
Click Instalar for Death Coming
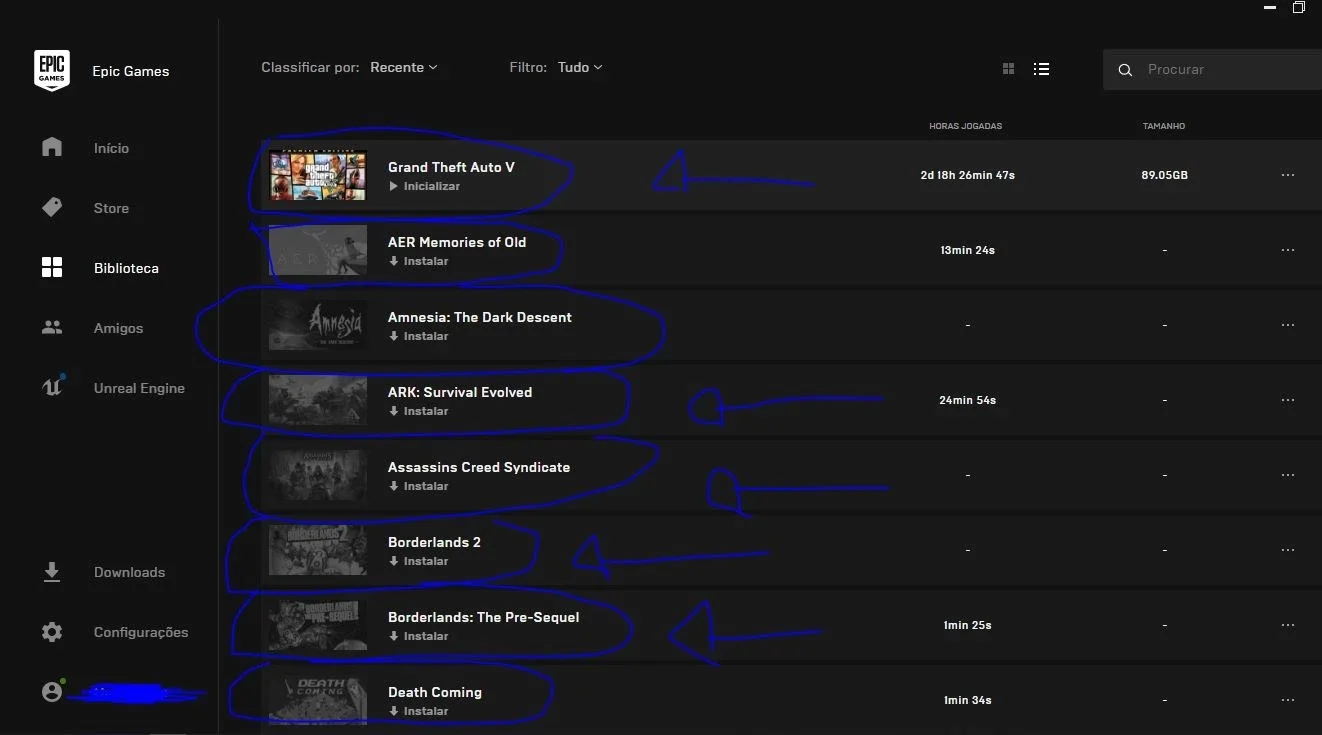pyautogui.click(x=418, y=711)
